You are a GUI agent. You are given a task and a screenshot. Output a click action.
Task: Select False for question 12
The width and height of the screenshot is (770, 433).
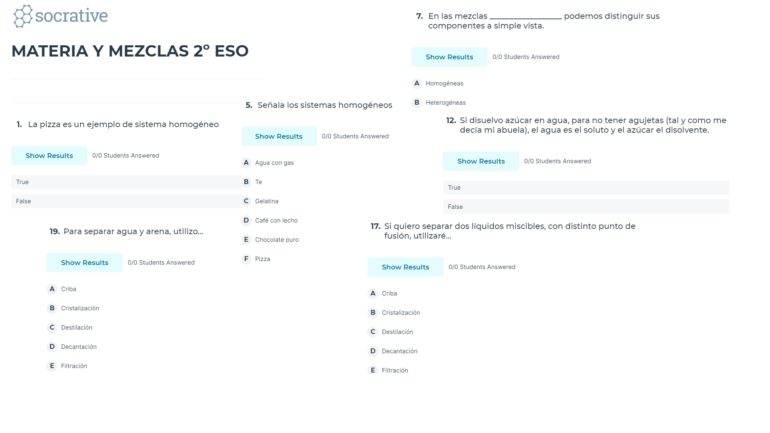(x=586, y=207)
